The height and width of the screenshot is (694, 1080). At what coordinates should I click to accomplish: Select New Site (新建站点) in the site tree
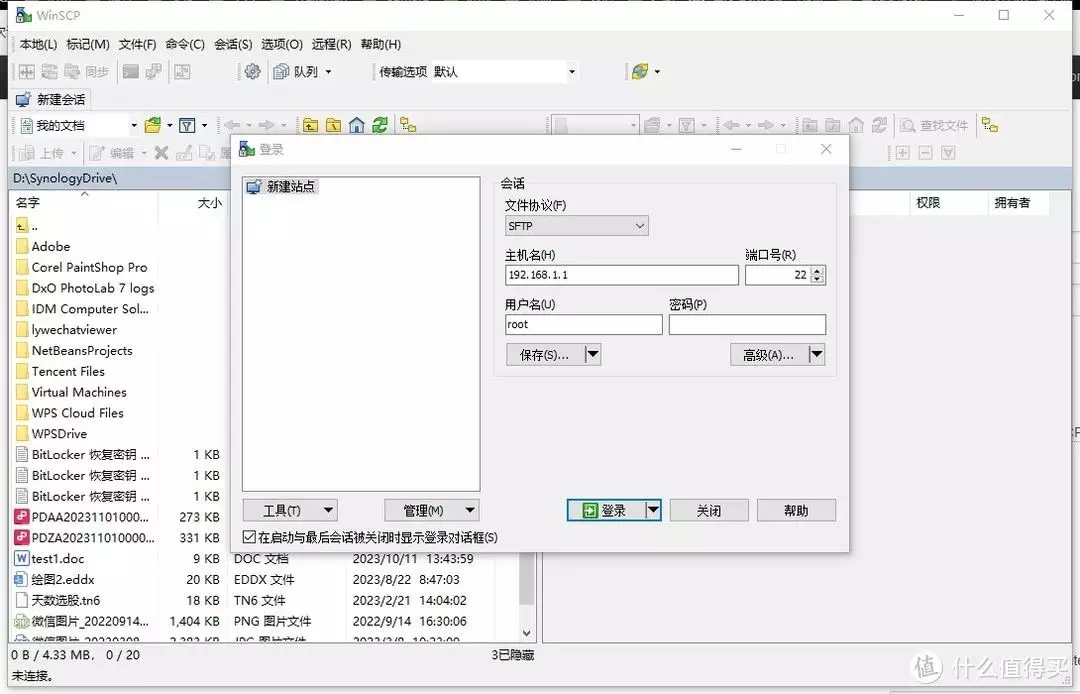point(282,187)
